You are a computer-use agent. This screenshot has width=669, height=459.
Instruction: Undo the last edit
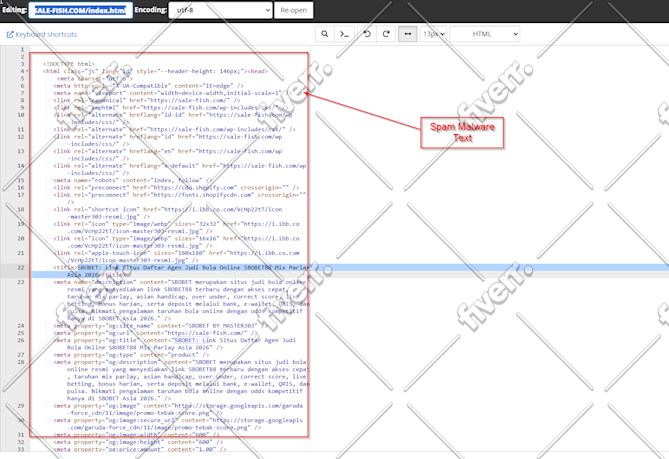tap(367, 34)
